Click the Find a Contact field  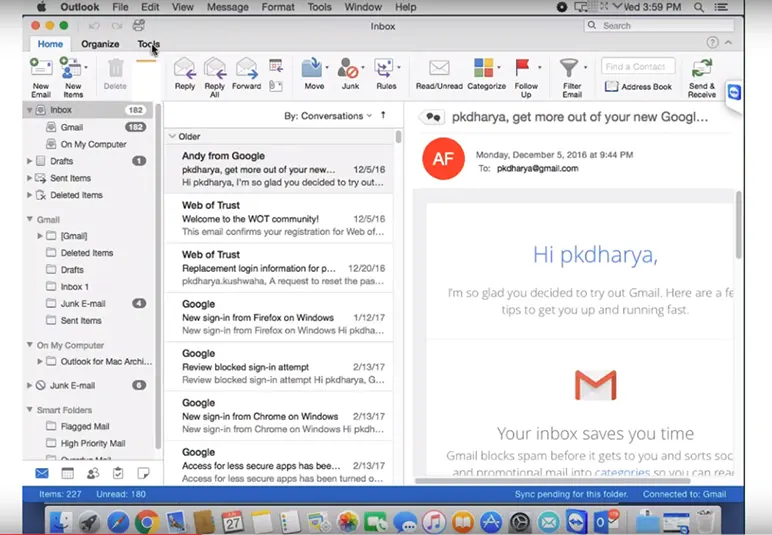coord(638,66)
